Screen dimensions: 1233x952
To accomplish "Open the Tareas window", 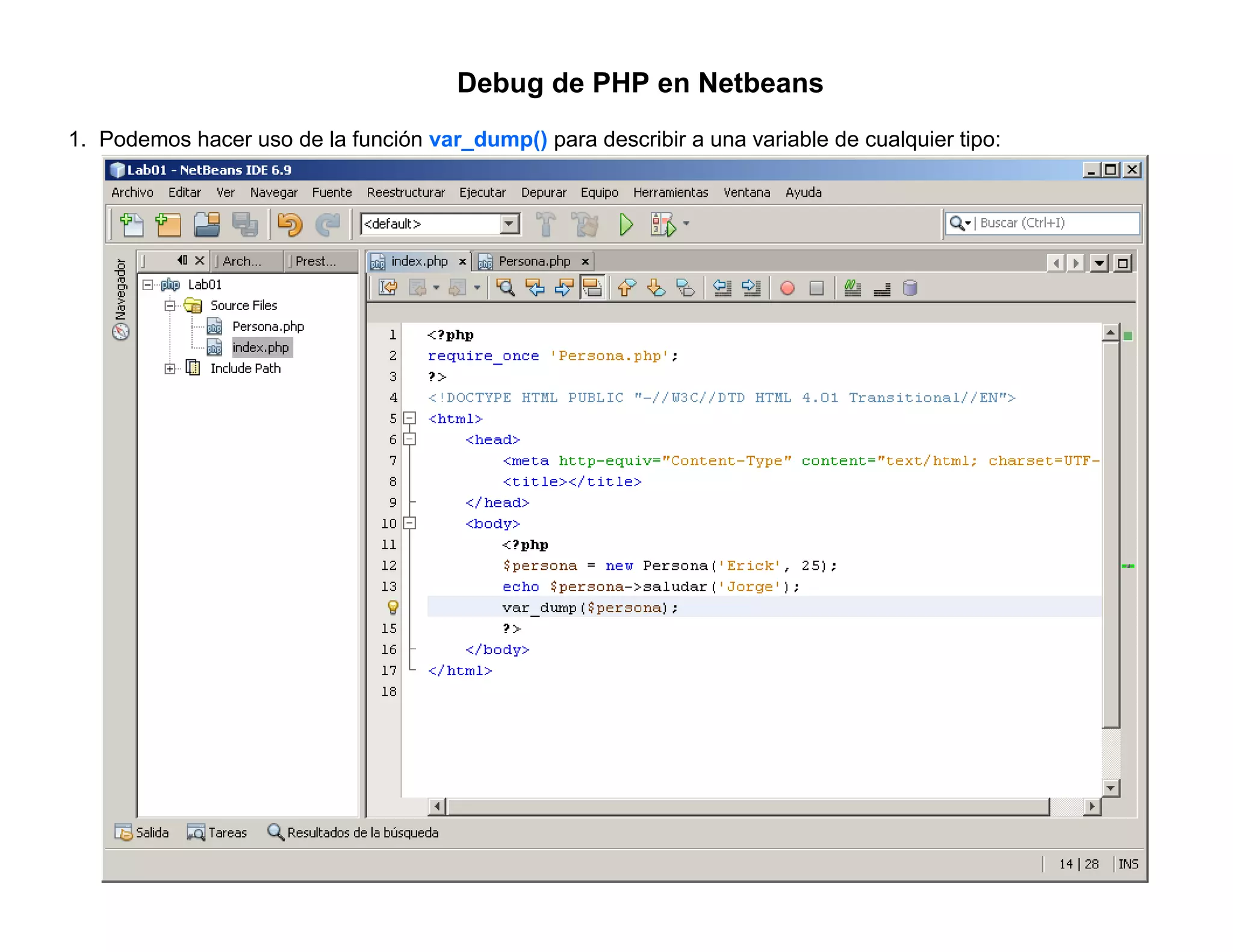I will (x=217, y=832).
